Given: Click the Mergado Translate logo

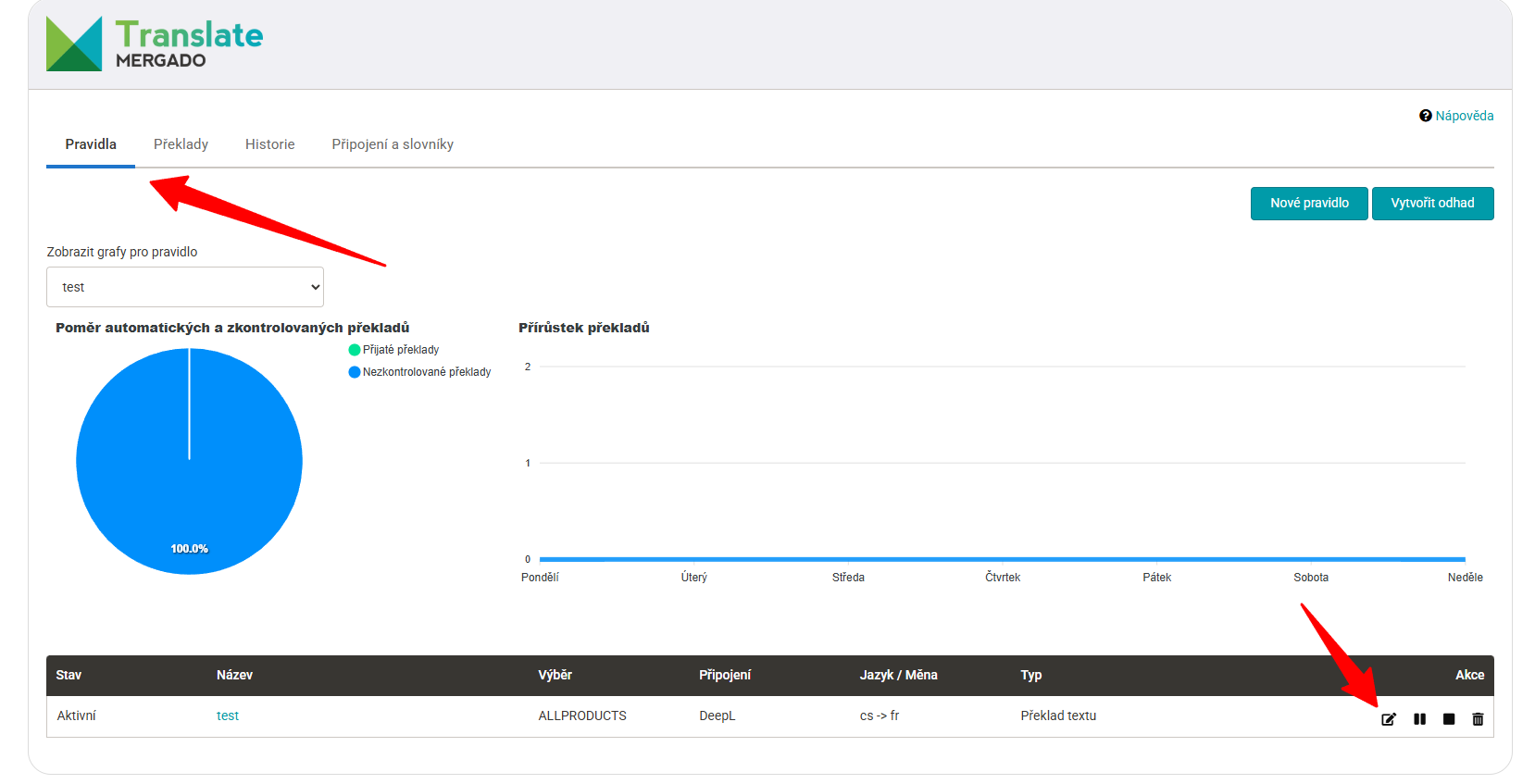Looking at the screenshot, I should (x=155, y=44).
